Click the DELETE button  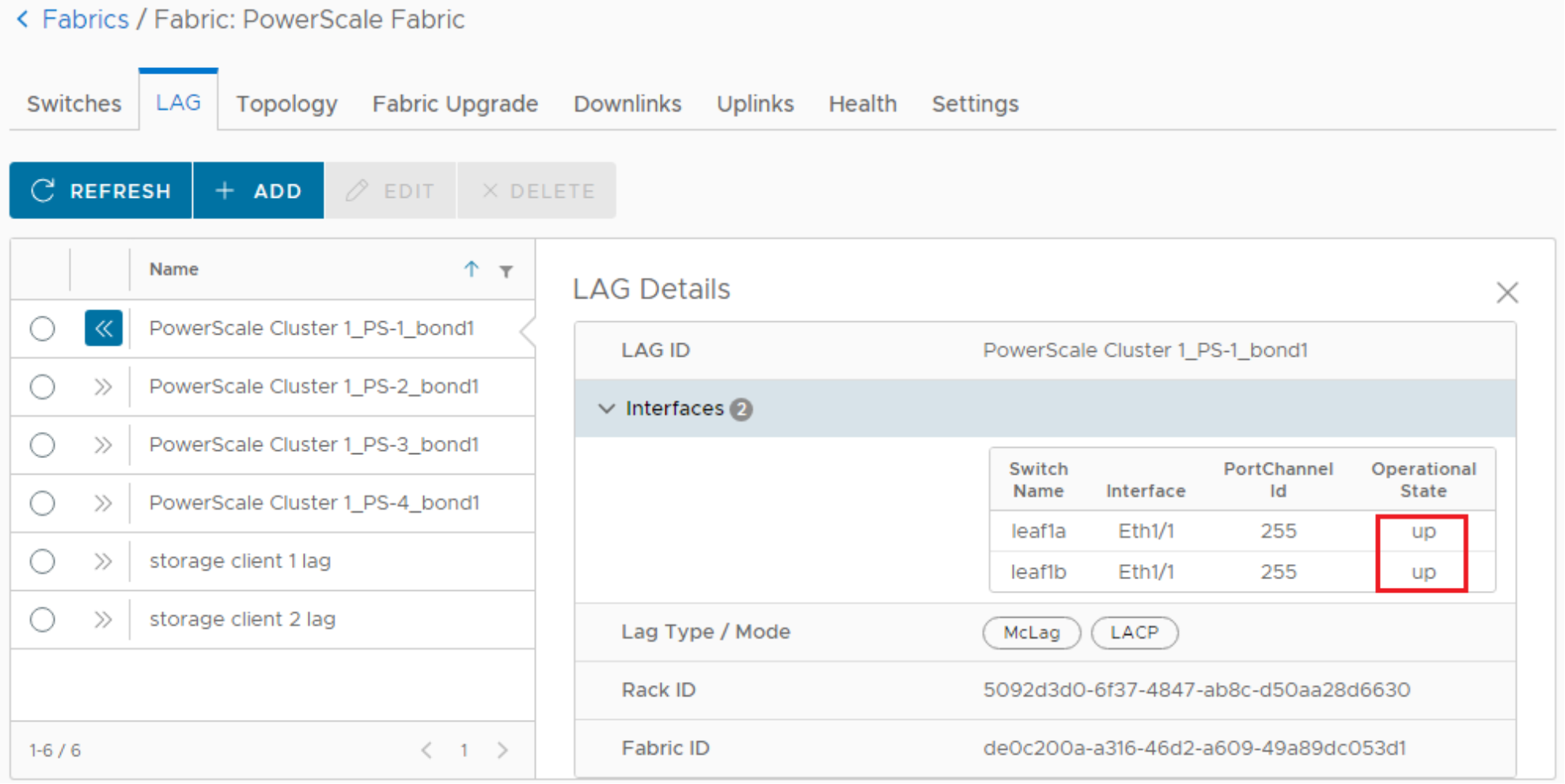[x=537, y=191]
